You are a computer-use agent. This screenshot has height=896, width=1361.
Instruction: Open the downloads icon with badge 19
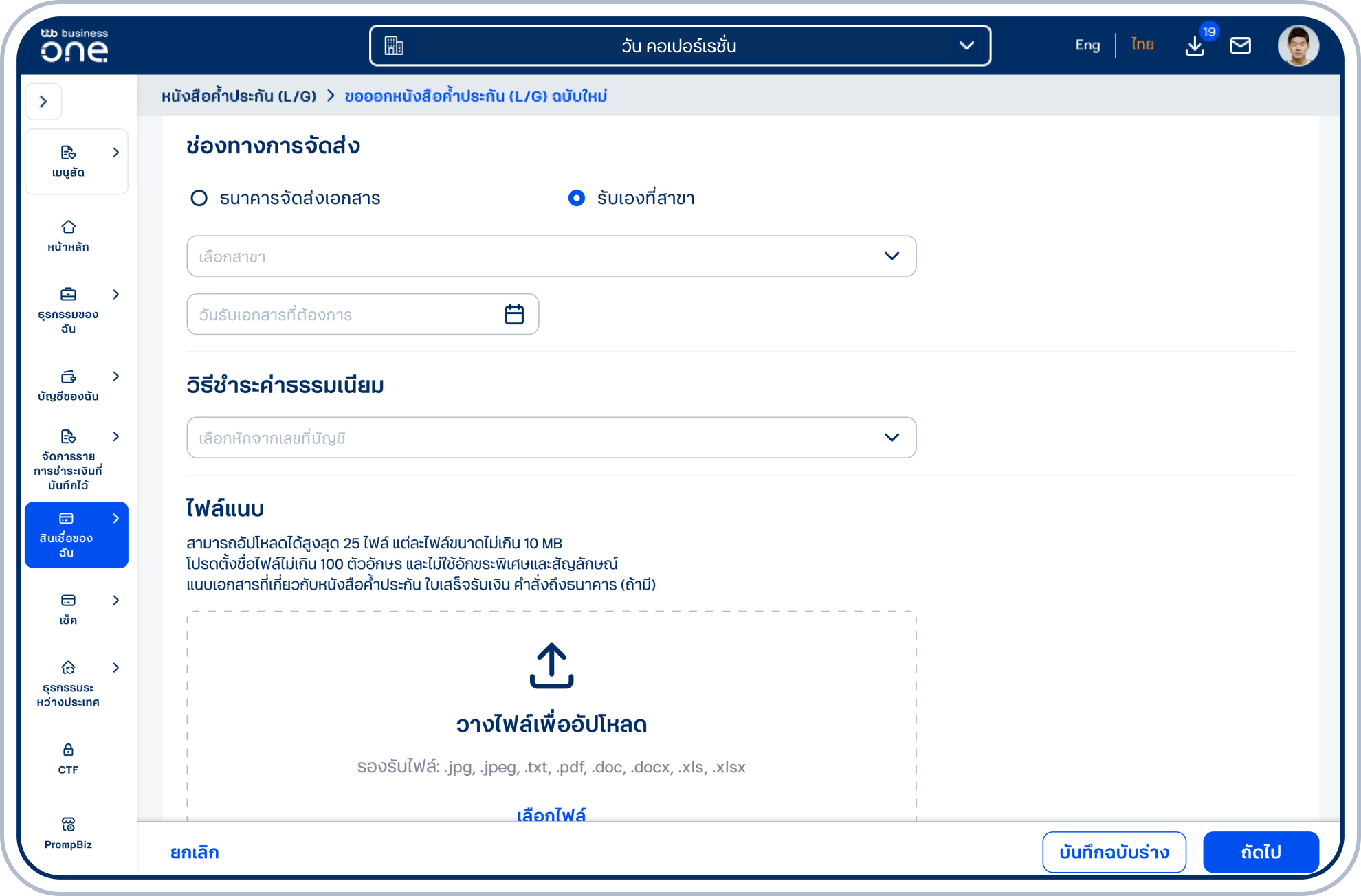coord(1195,46)
